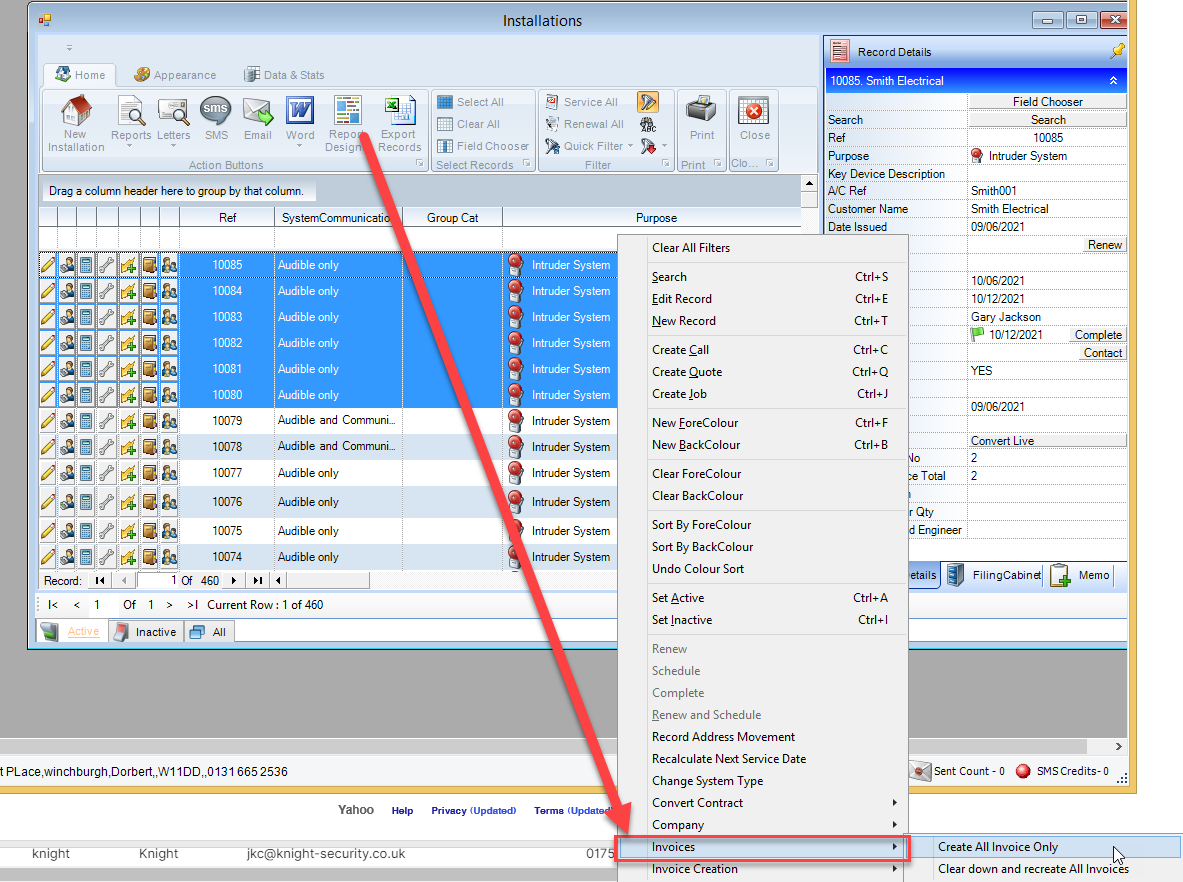Click the Convert Live button
Image resolution: width=1183 pixels, height=882 pixels.
coord(1047,441)
